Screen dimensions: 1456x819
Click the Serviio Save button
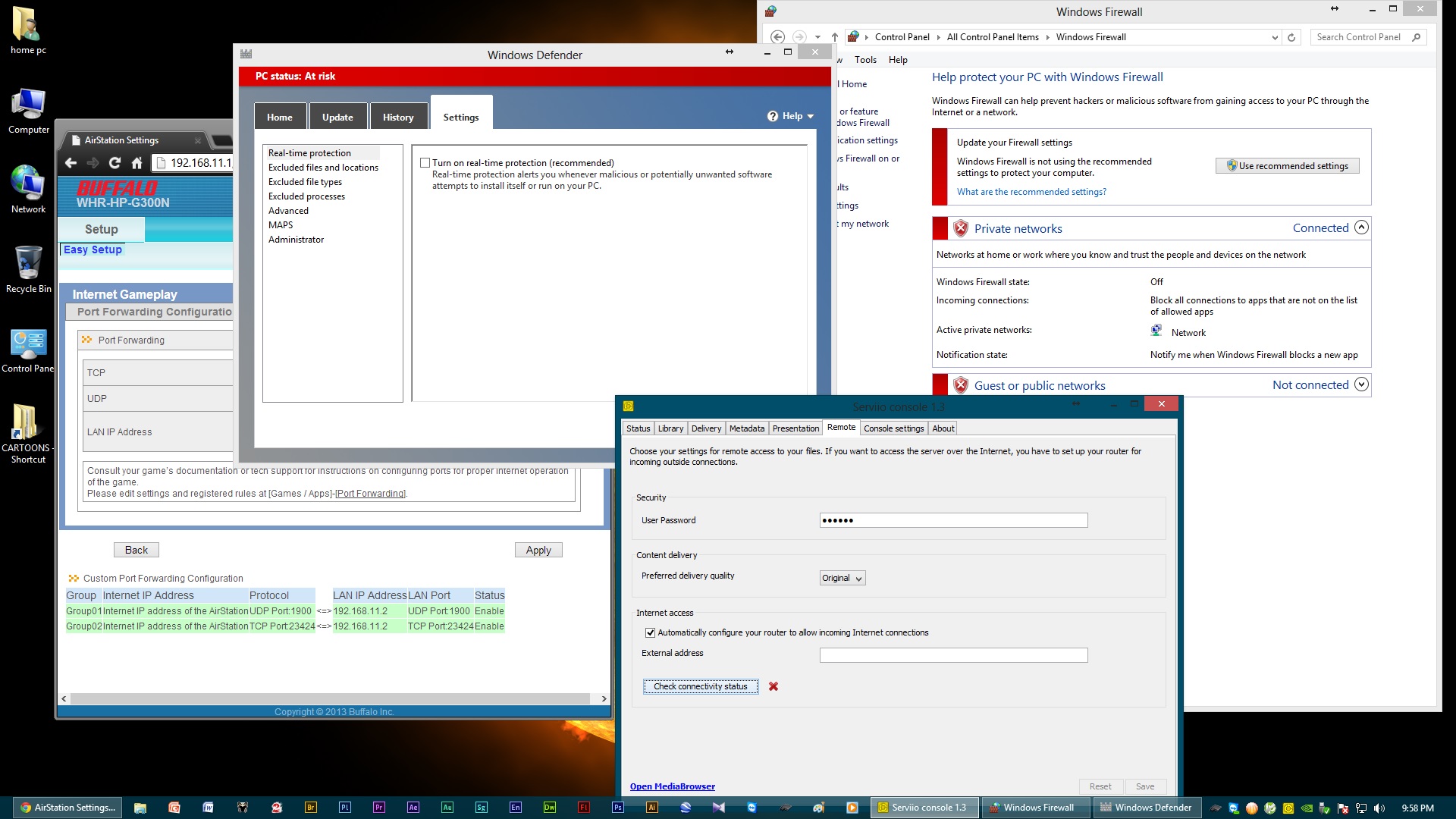tap(1145, 786)
